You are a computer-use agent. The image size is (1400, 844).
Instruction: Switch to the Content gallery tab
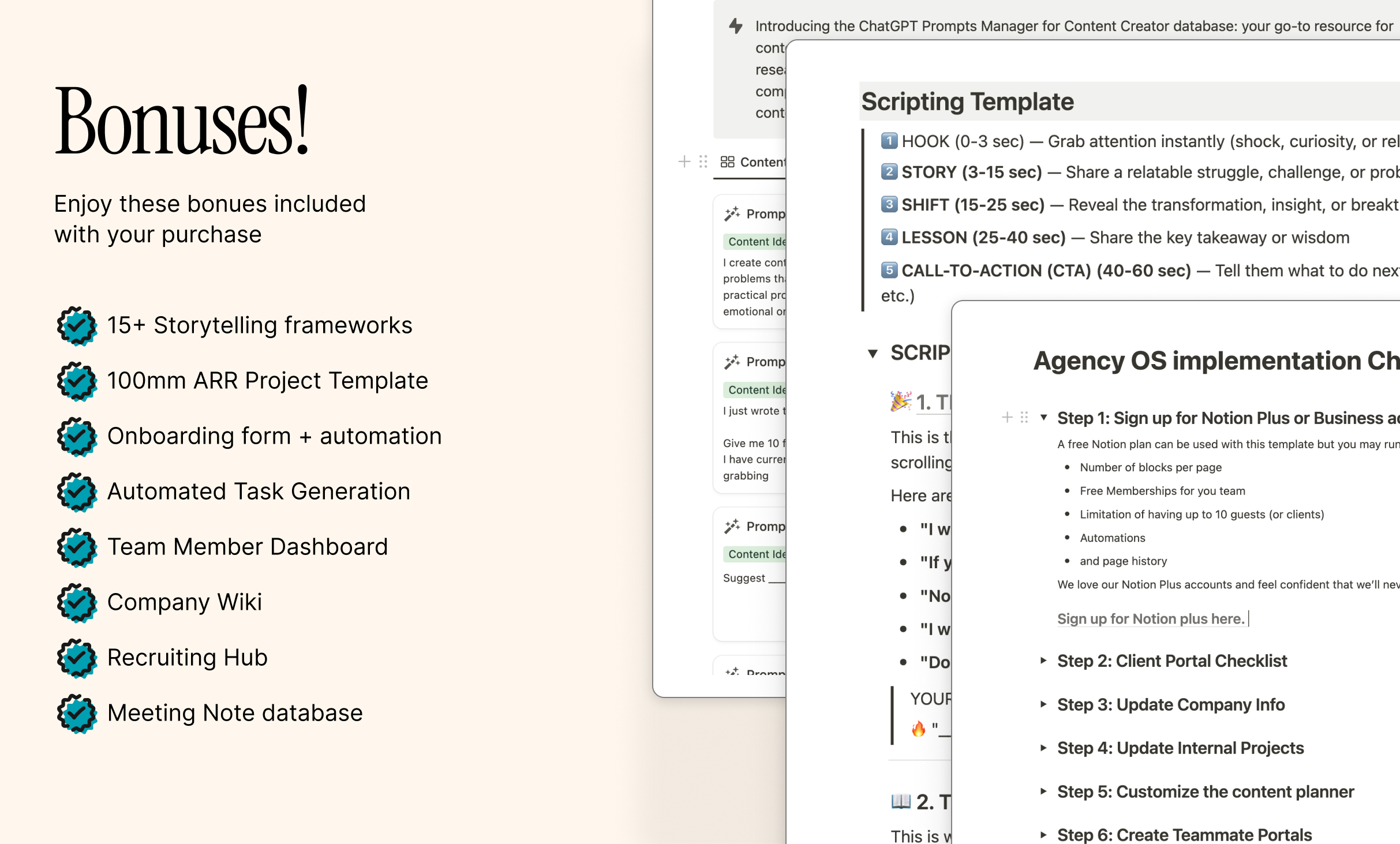coord(762,162)
